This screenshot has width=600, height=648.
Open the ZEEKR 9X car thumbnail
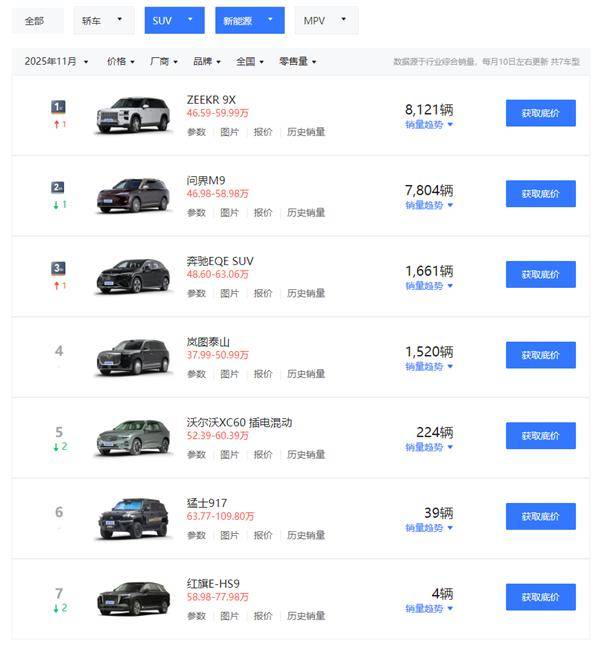[133, 114]
